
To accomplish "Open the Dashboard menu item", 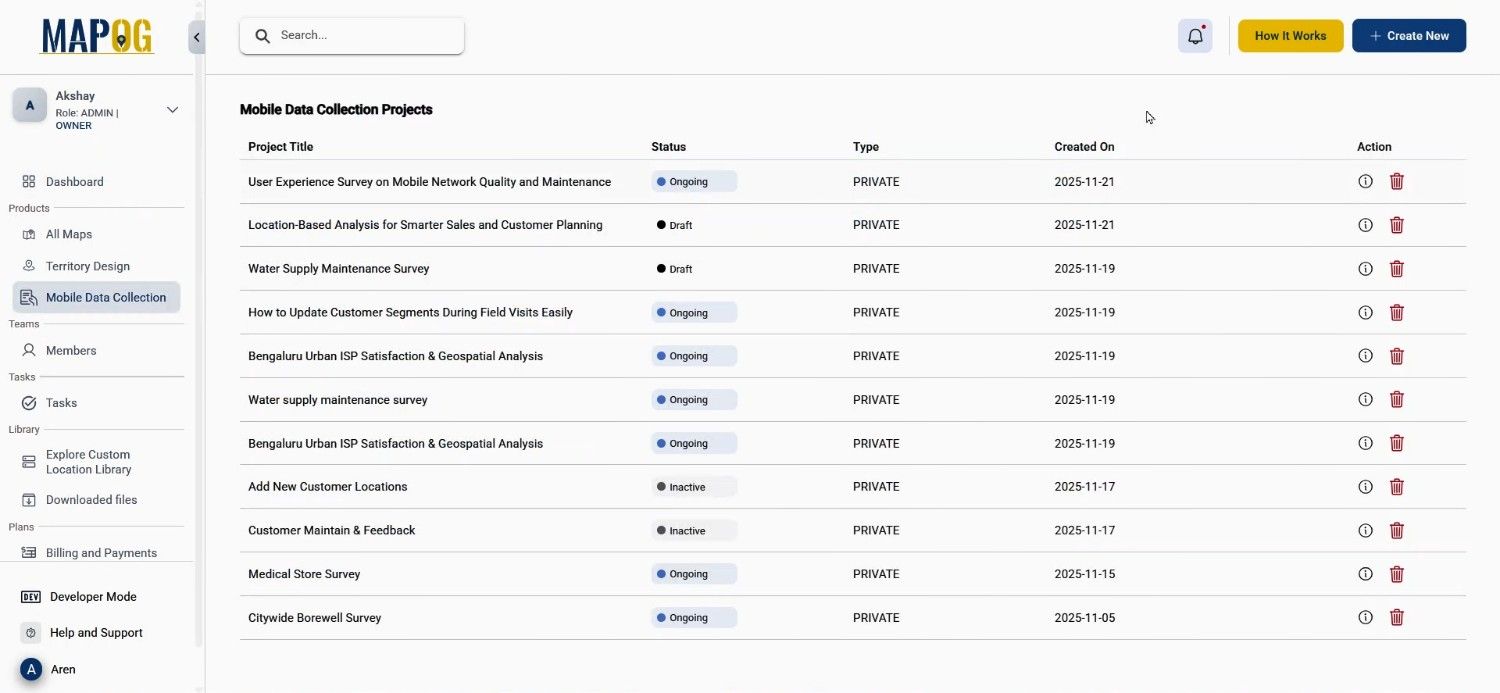I will pos(74,182).
